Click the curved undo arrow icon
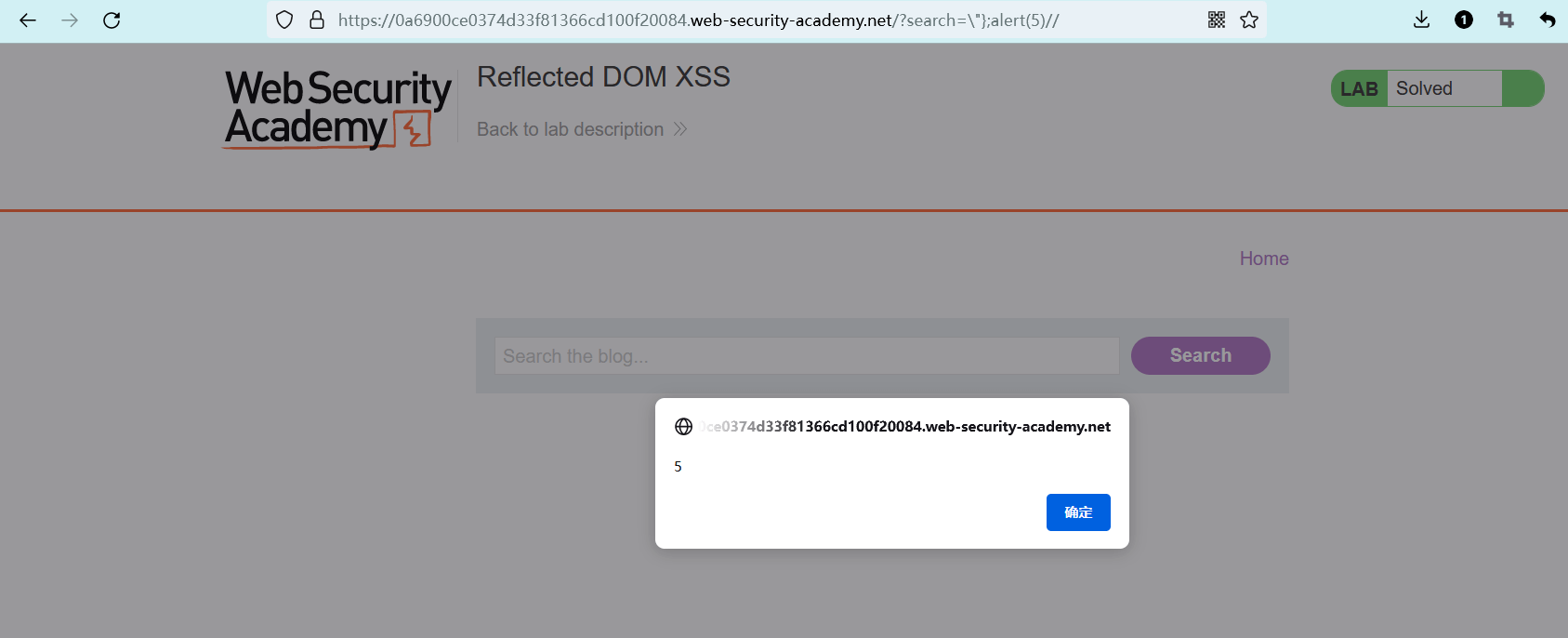 point(1547,20)
